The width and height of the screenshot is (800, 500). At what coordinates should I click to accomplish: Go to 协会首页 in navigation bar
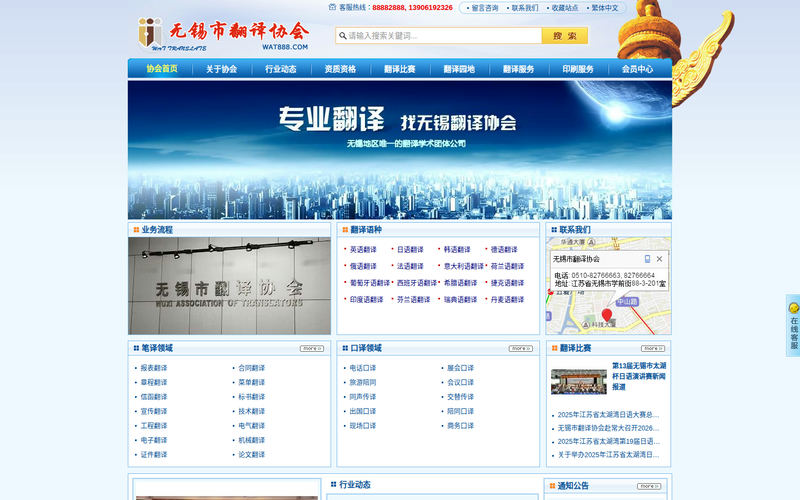click(x=162, y=69)
